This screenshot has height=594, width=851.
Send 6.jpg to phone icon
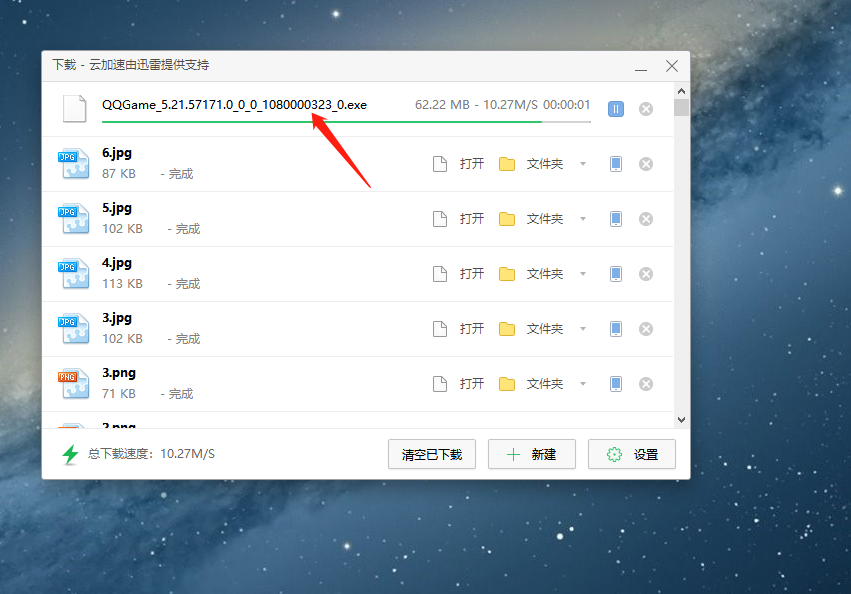click(615, 164)
